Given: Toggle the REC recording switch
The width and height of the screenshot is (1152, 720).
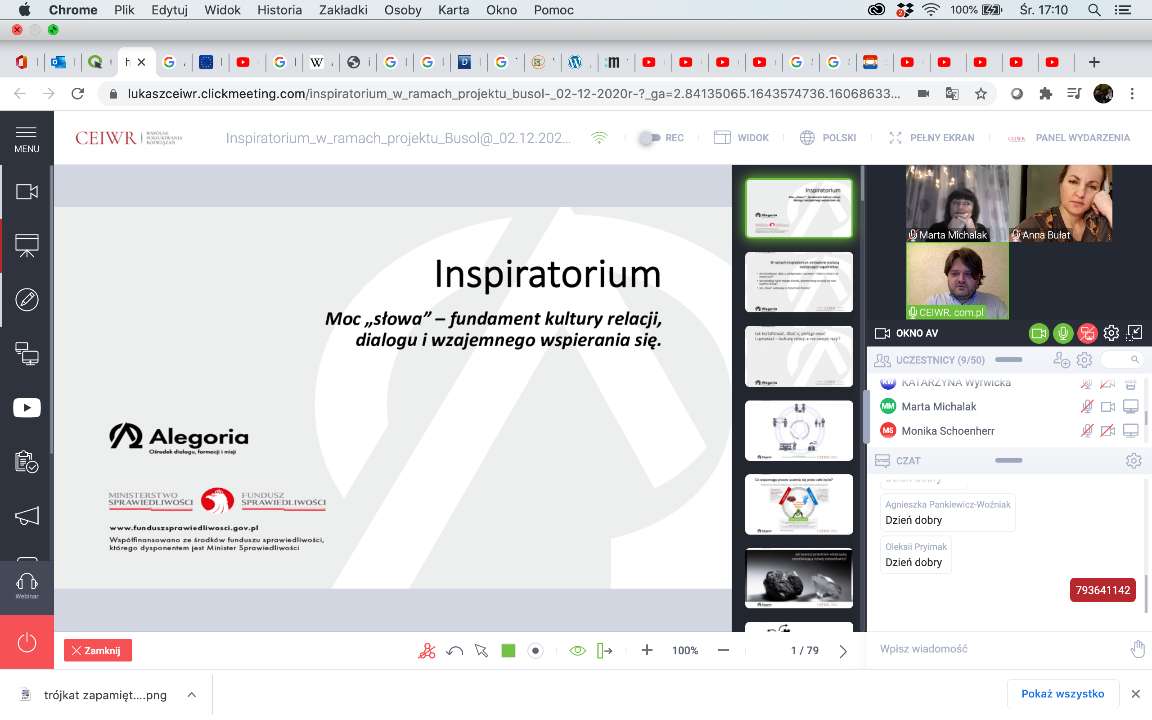Looking at the screenshot, I should tap(650, 138).
